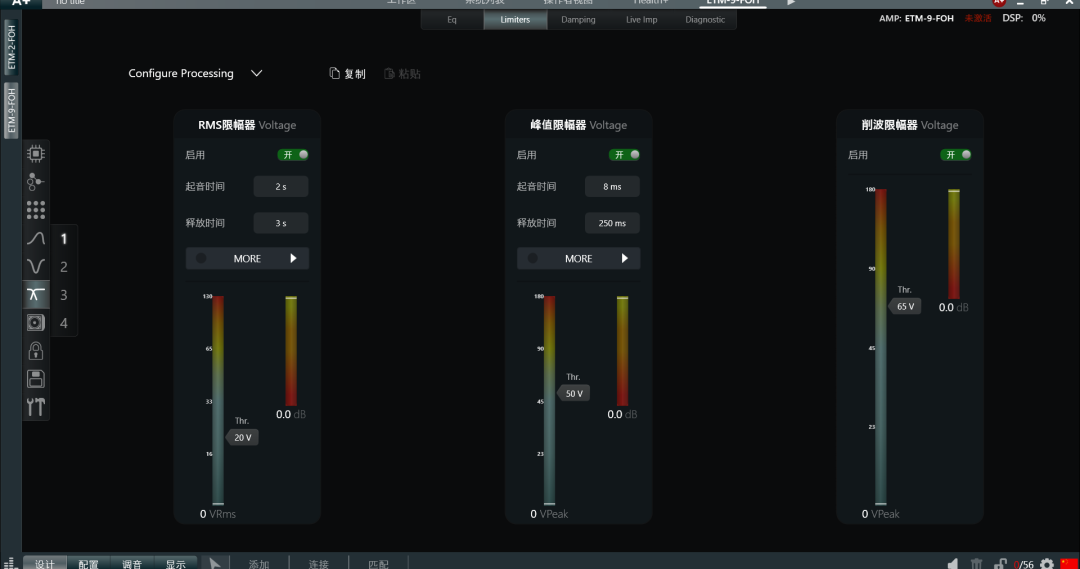The height and width of the screenshot is (569, 1080).
Task: Open the Configure Processing dropdown
Action: pos(195,74)
